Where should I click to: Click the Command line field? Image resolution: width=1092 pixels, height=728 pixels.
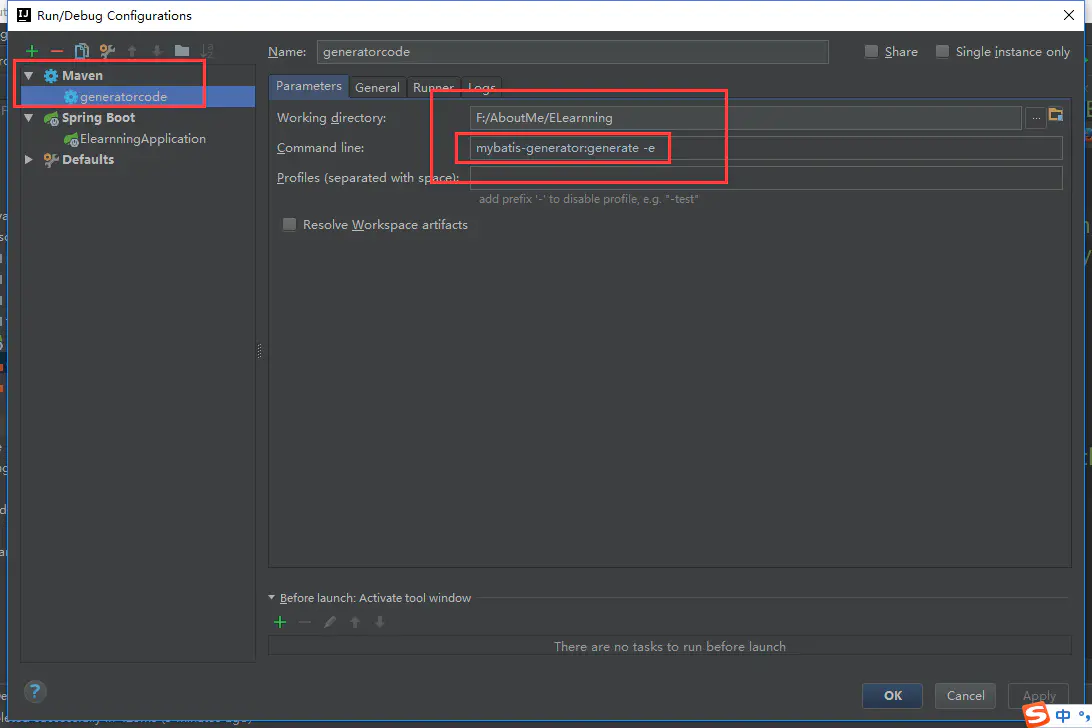[x=766, y=148]
